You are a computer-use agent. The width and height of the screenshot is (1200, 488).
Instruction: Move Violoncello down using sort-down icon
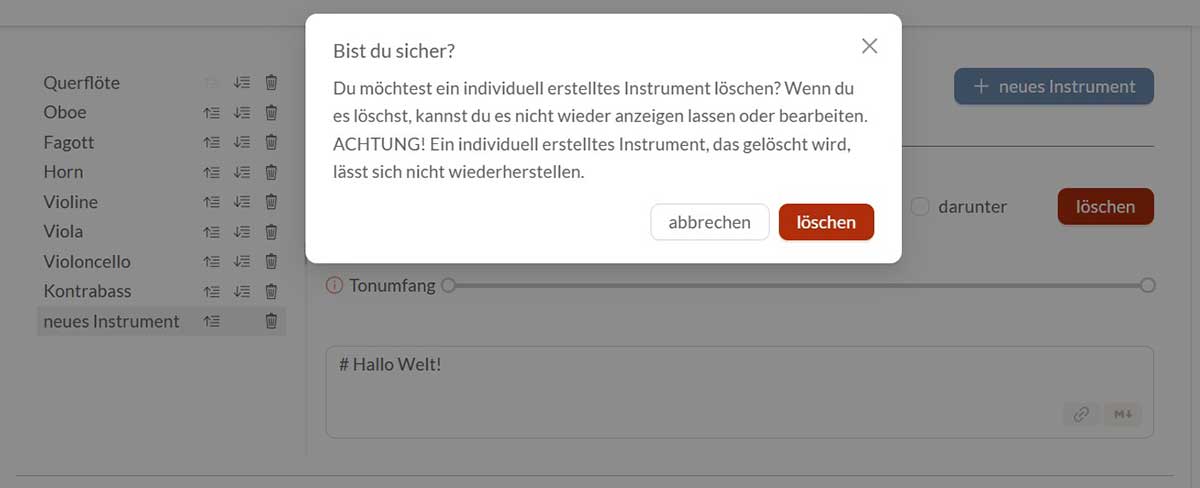coord(241,262)
